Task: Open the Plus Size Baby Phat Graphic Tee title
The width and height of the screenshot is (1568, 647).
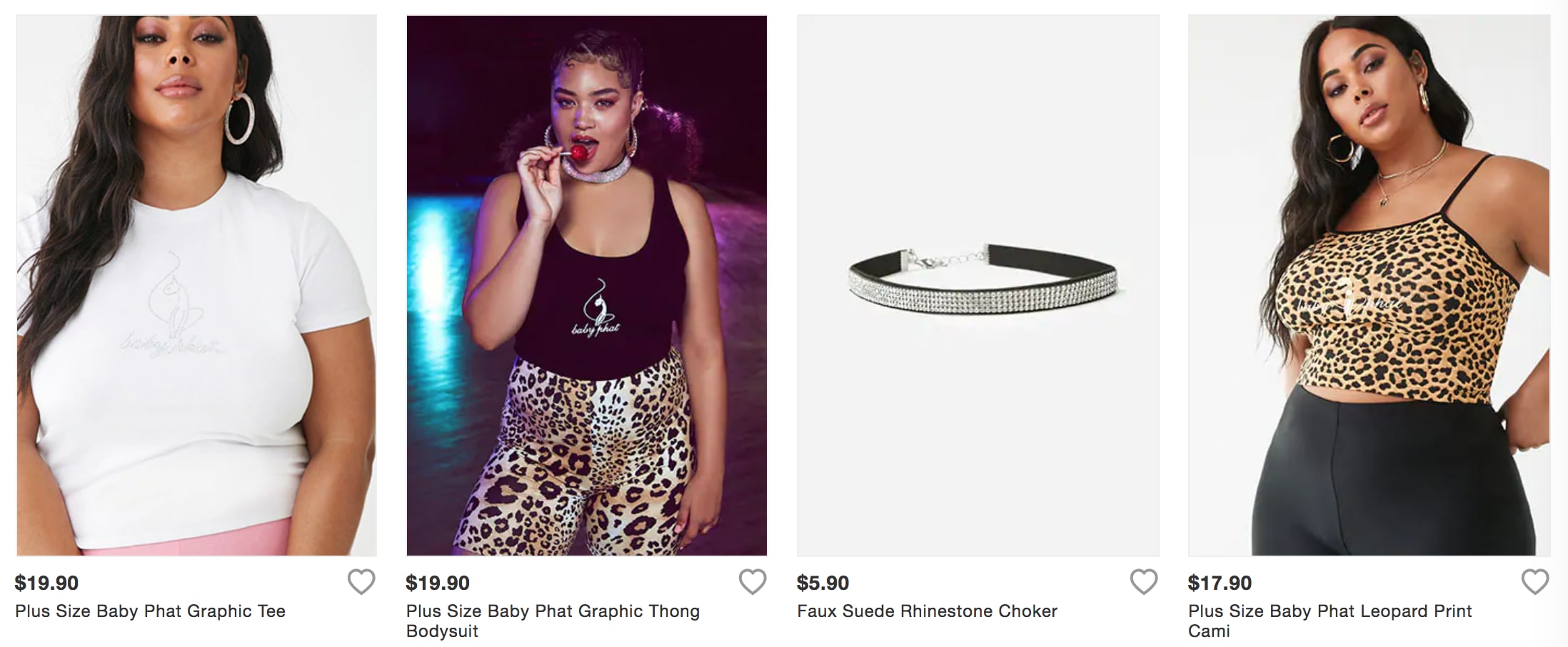Action: click(x=150, y=611)
